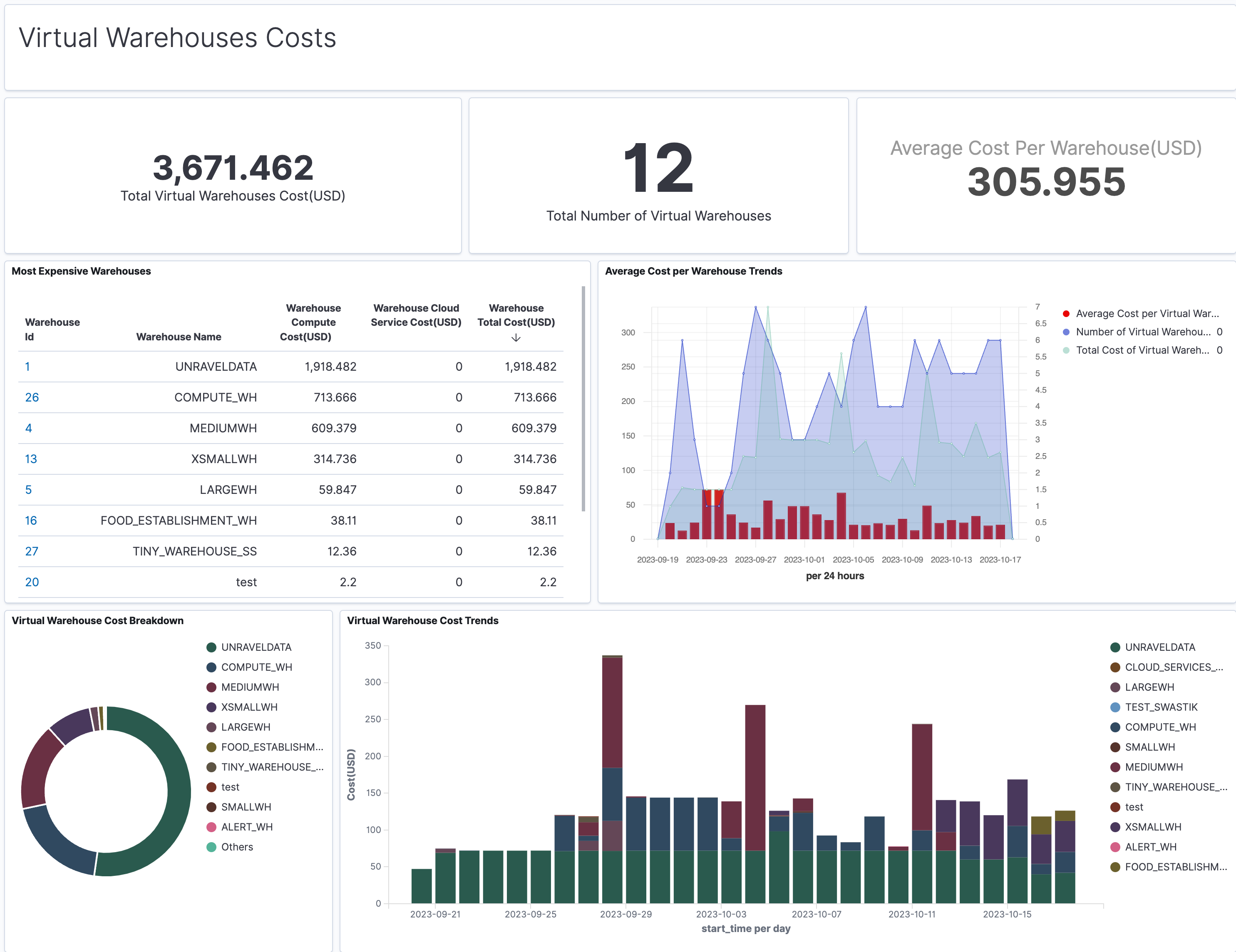Click the TEST_SWASTIK legend dot in Cost Trends
This screenshot has height=952, width=1236.
point(1115,707)
